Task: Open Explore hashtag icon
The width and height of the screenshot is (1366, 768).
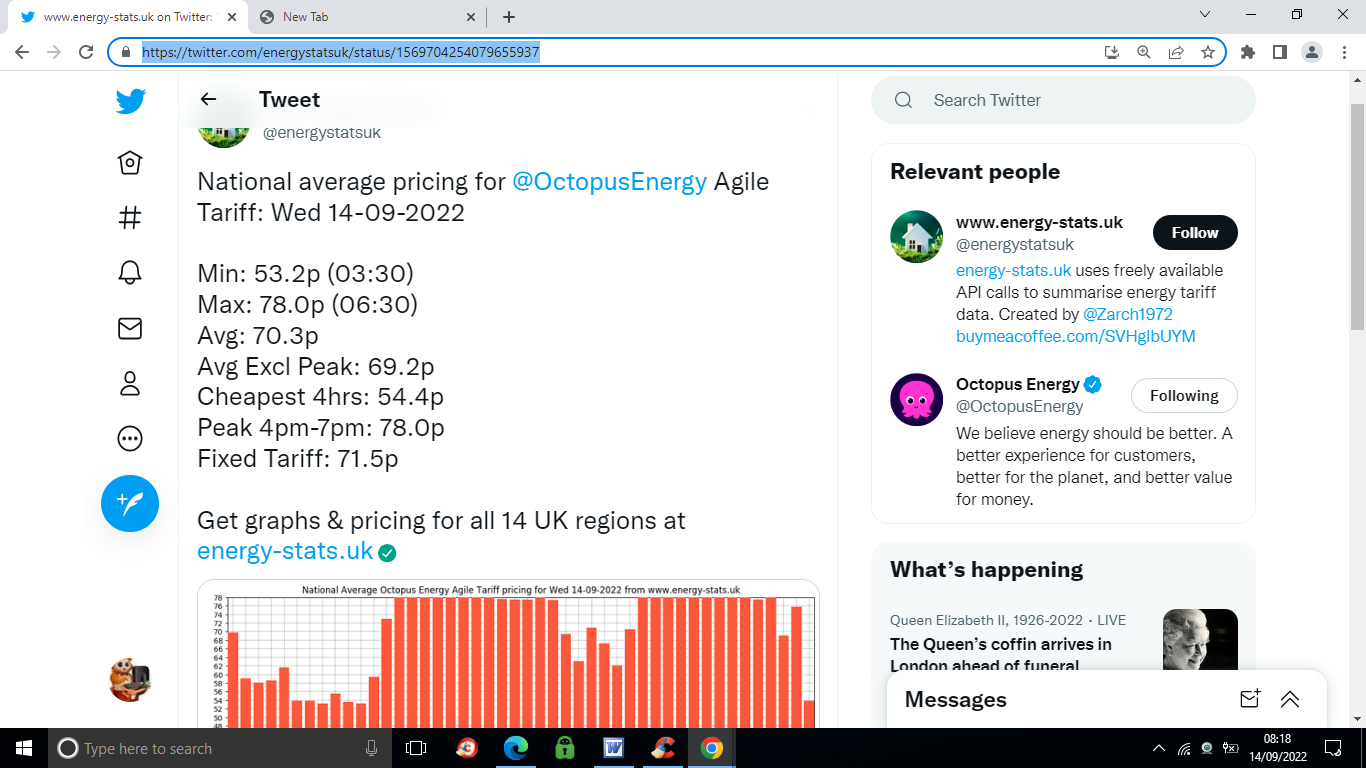Action: click(130, 218)
